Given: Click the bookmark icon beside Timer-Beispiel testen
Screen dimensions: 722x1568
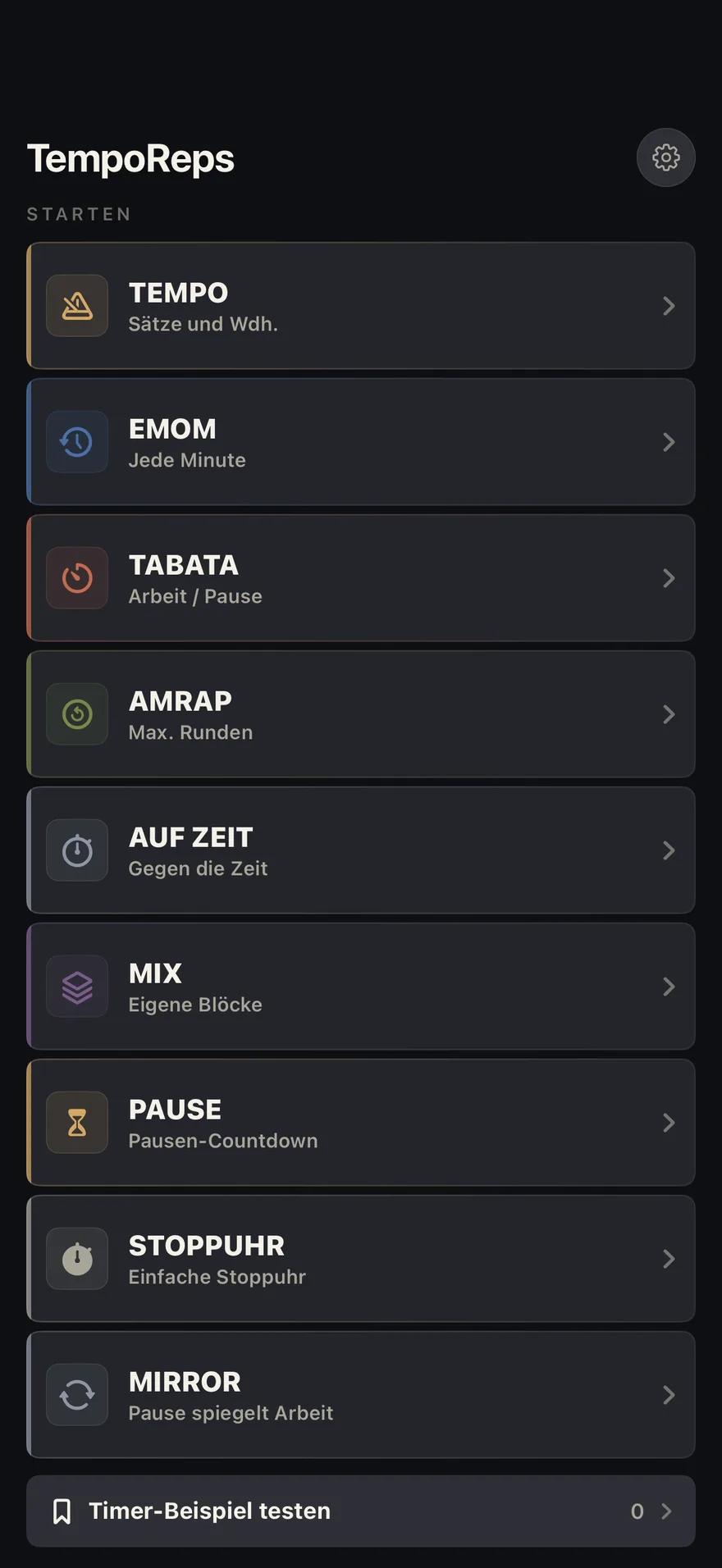Looking at the screenshot, I should [x=62, y=1511].
